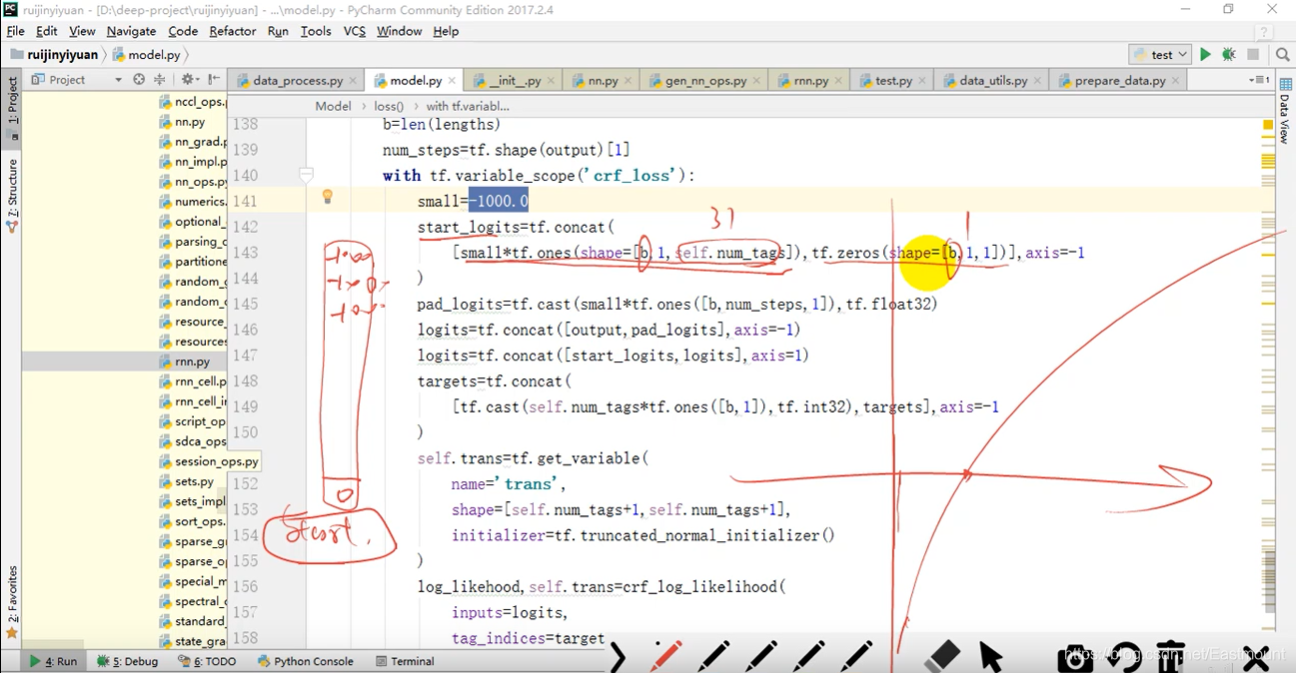This screenshot has width=1296, height=673.
Task: Click the gray stop process button
Action: [1253, 55]
